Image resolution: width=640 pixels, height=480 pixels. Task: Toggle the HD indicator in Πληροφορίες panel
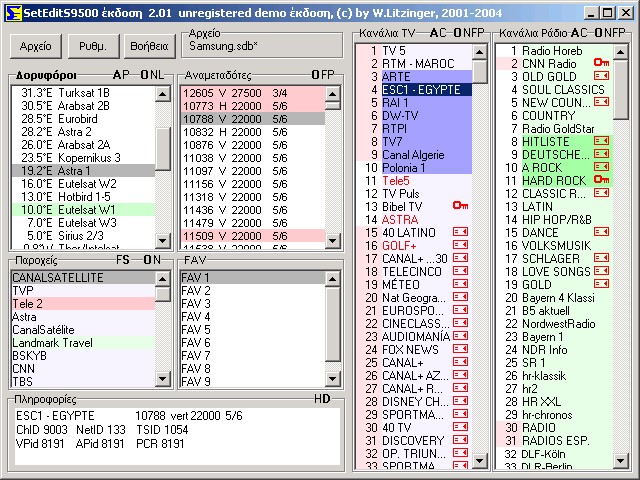coord(322,398)
